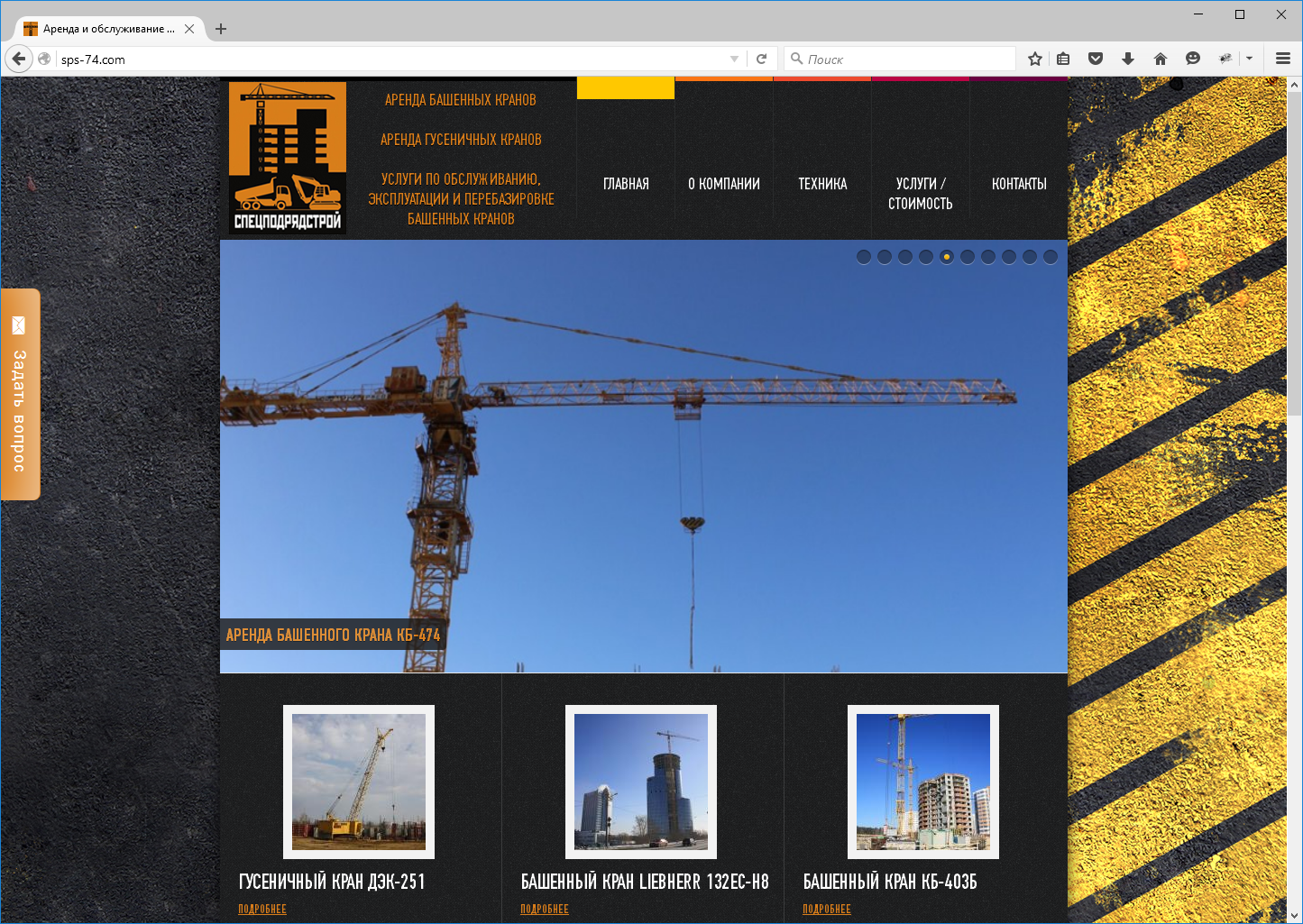Open УСЛУГИ ПО ОБСЛУЖИВАНИЮ башенных кранов link
1303x924 pixels.
point(461,199)
